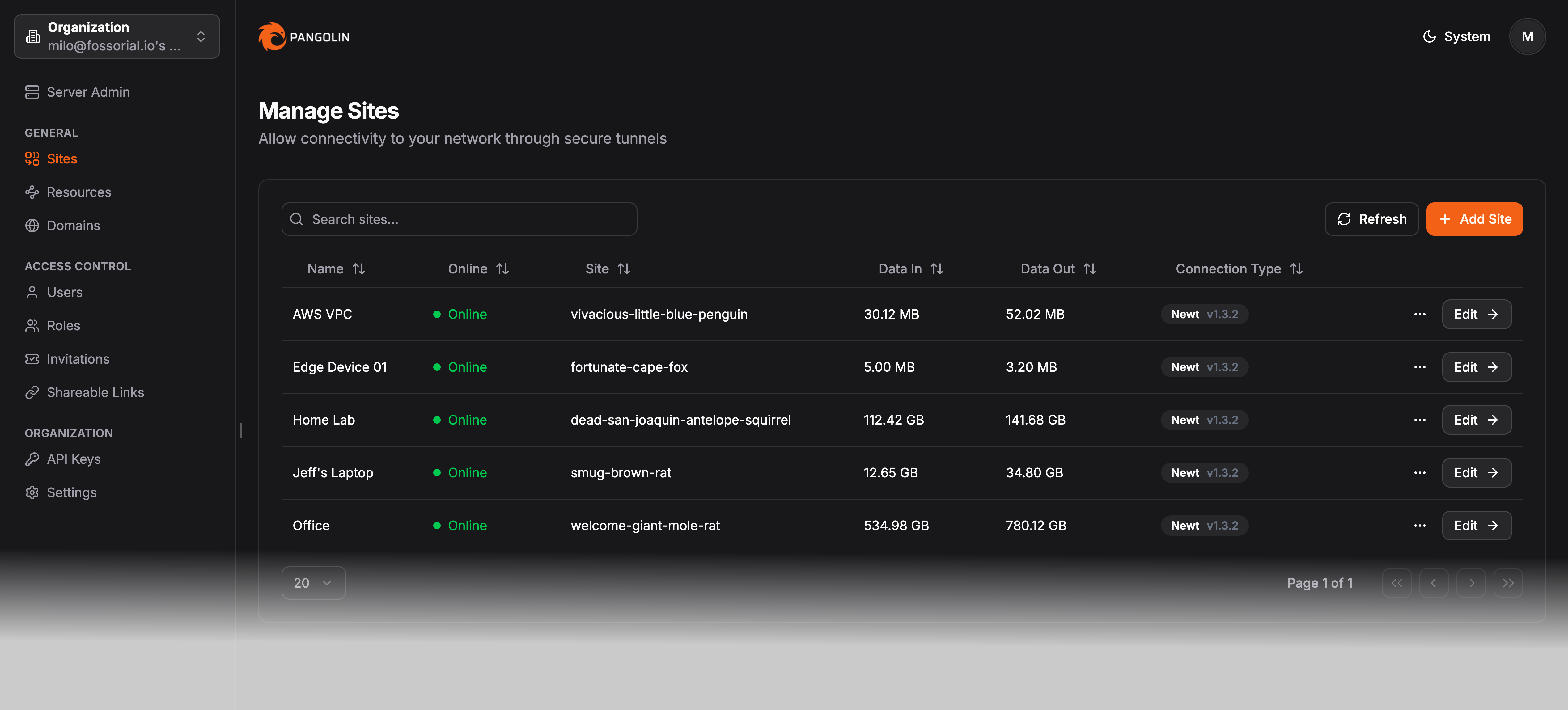This screenshot has height=710, width=1568.
Task: Expand the Organization selector
Action: 117,36
